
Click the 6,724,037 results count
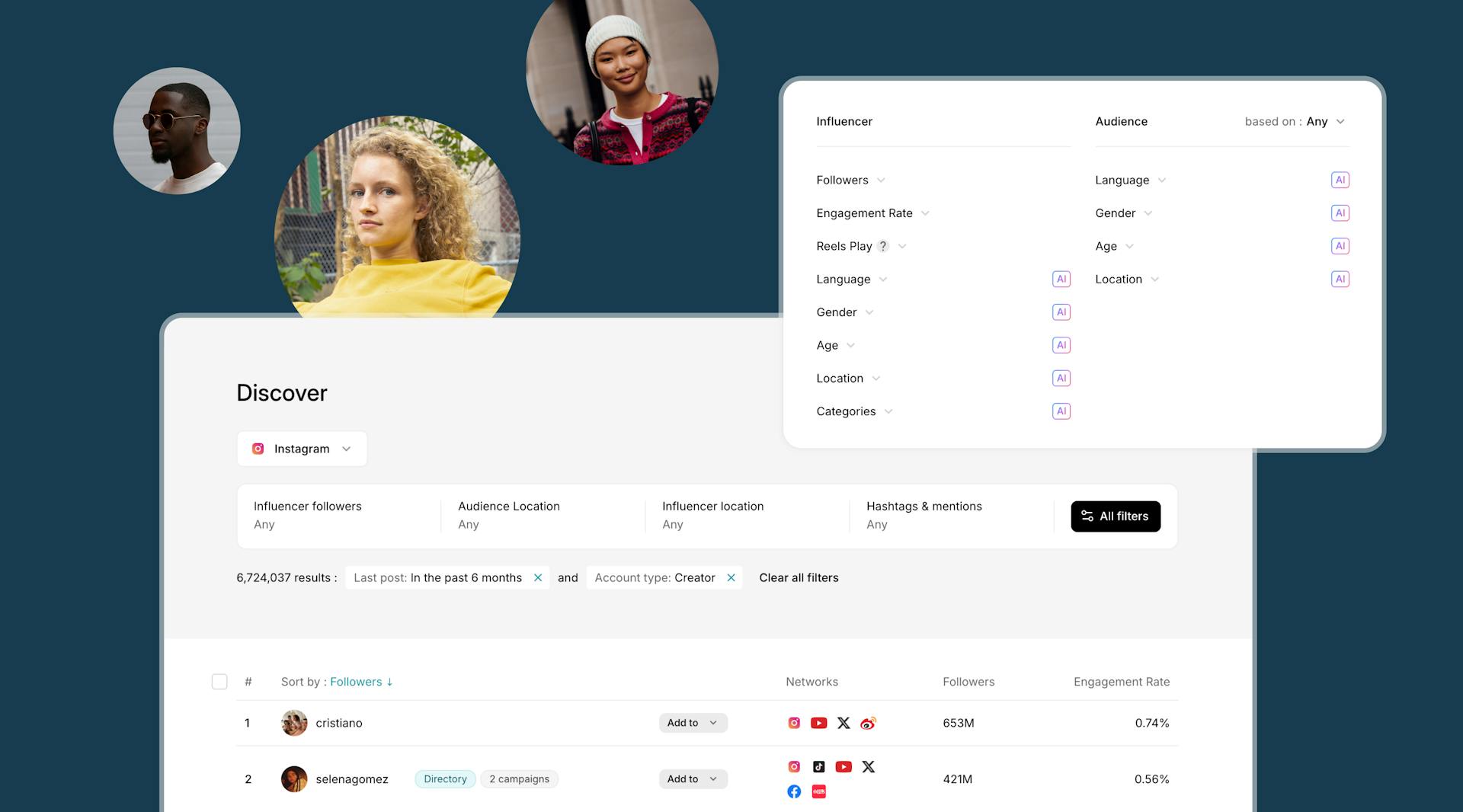pyautogui.click(x=287, y=577)
